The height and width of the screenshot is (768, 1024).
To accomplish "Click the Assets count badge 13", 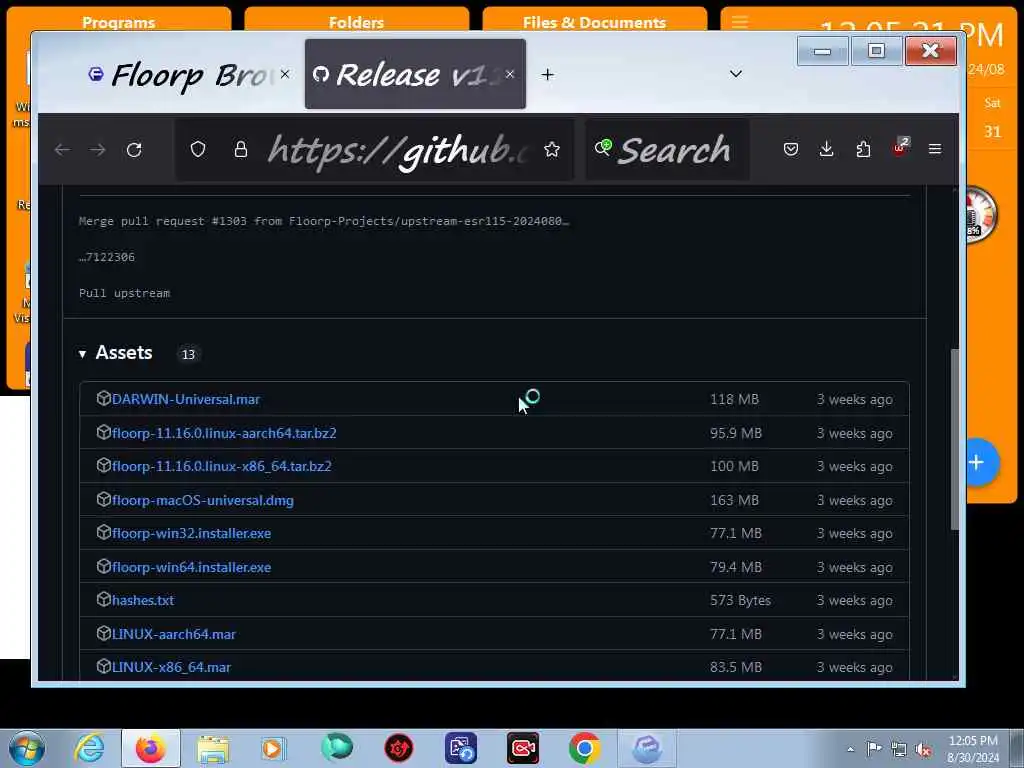I will coord(188,354).
